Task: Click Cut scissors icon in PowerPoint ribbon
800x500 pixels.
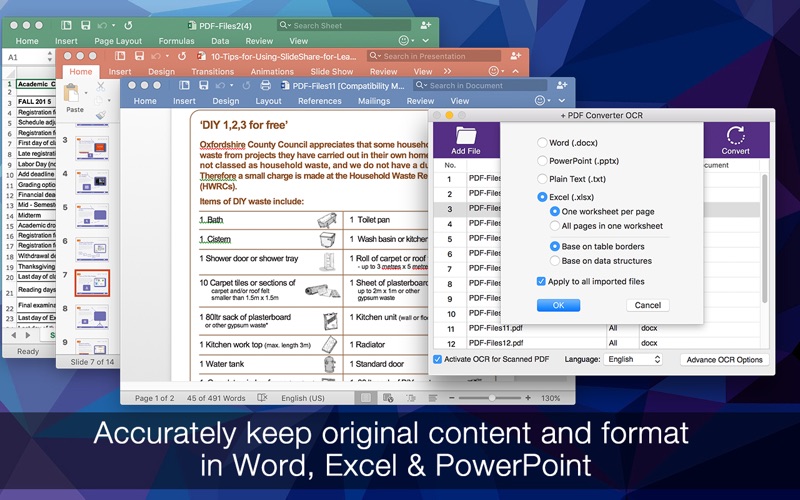Action: coord(101,86)
